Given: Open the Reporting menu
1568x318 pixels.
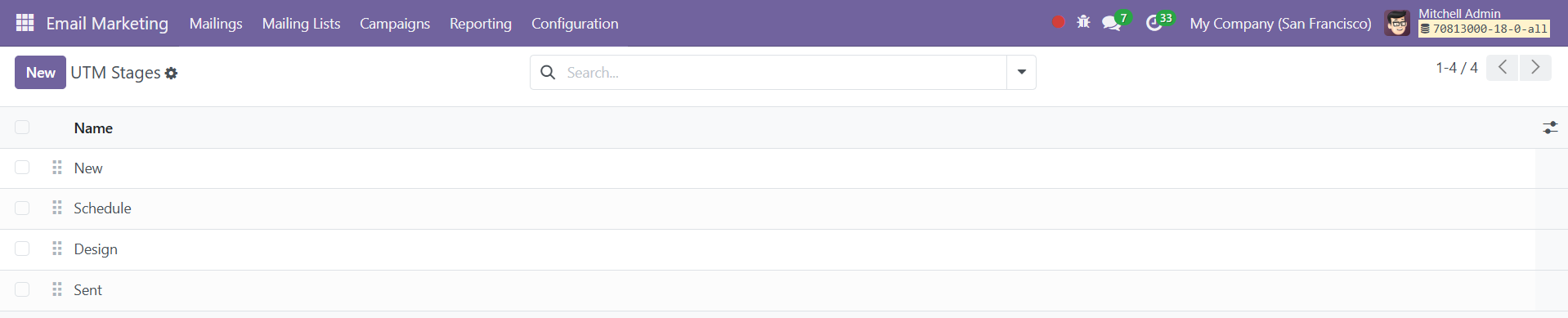Looking at the screenshot, I should tap(481, 24).
